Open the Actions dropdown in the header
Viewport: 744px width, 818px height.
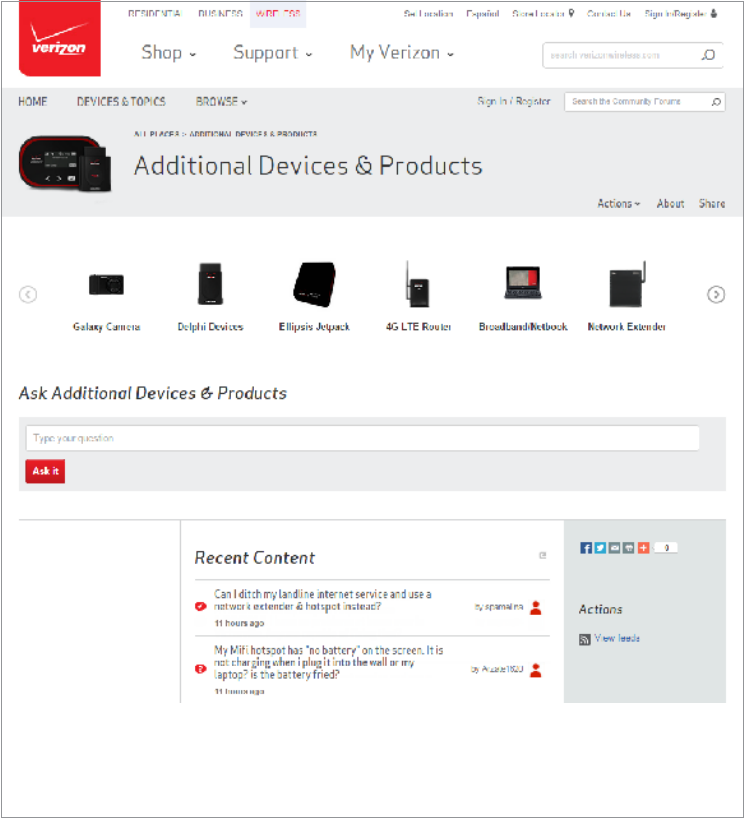619,203
